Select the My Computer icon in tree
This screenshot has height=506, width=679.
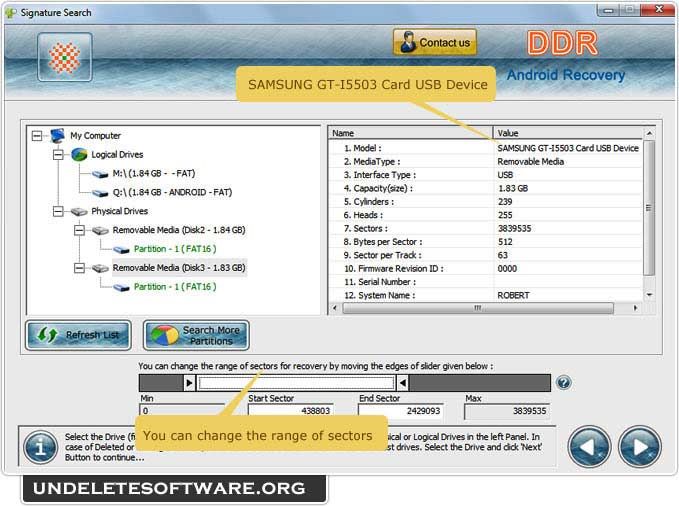tap(58, 136)
